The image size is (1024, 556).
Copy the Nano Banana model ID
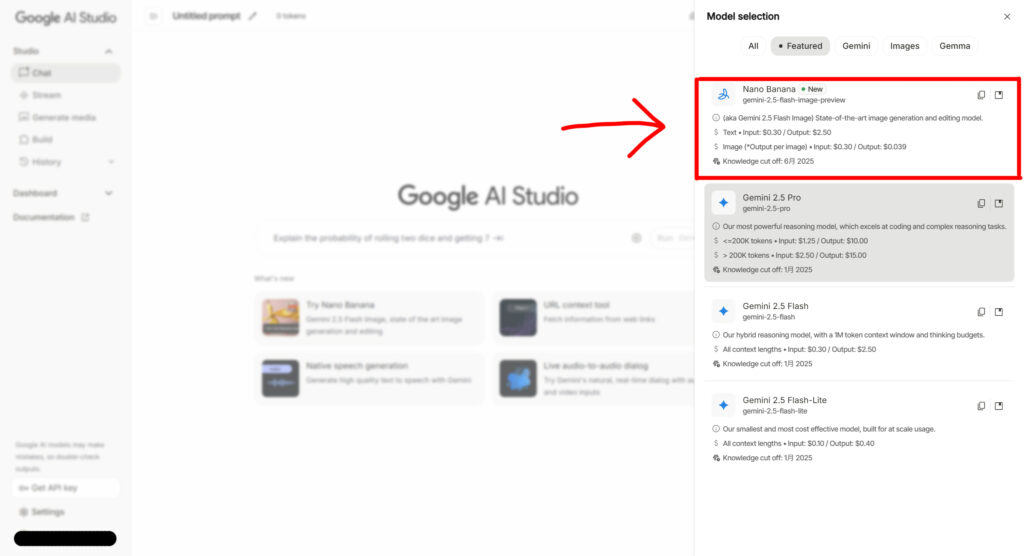(981, 95)
